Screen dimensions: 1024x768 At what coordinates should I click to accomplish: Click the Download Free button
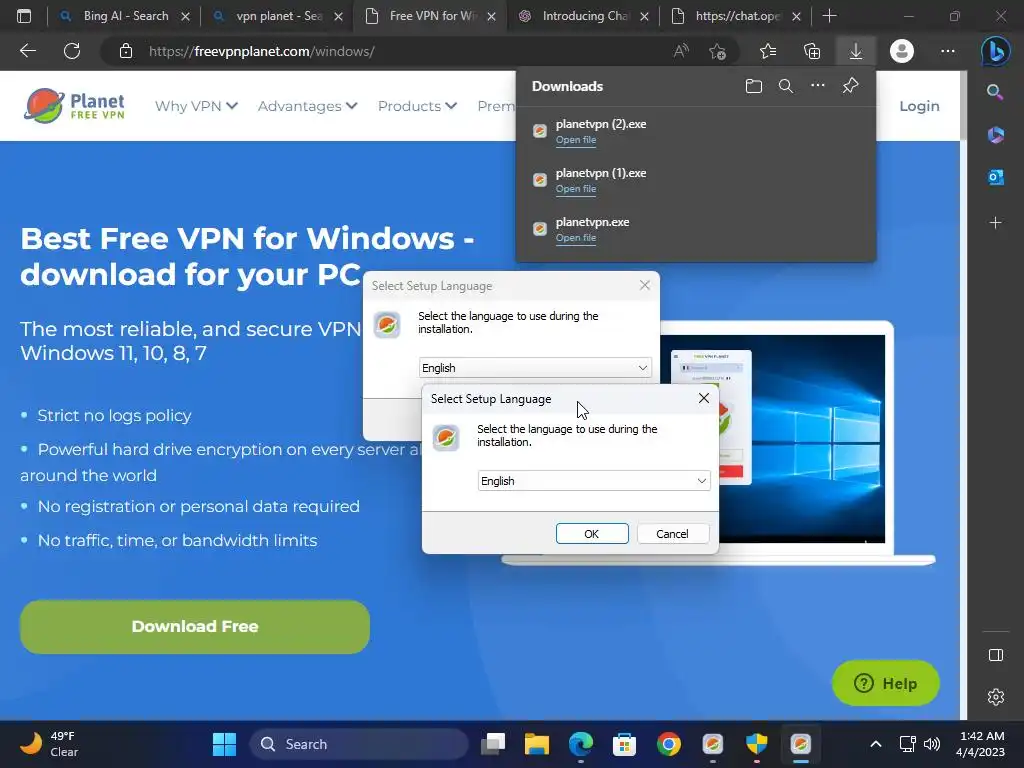(195, 626)
